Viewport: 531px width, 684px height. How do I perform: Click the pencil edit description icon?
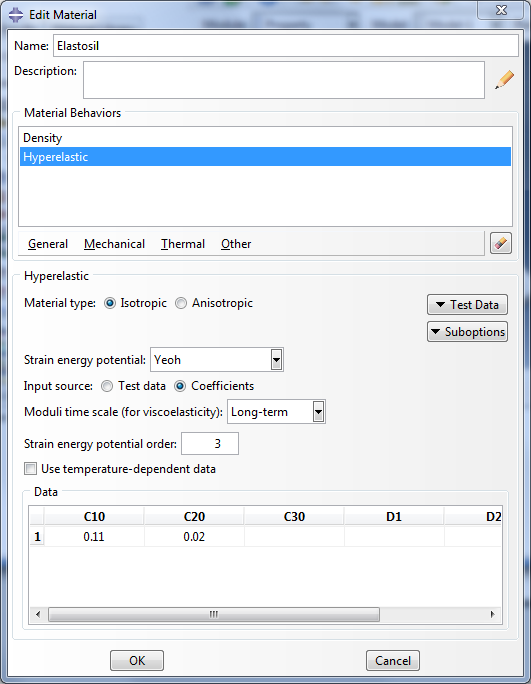pos(504,80)
